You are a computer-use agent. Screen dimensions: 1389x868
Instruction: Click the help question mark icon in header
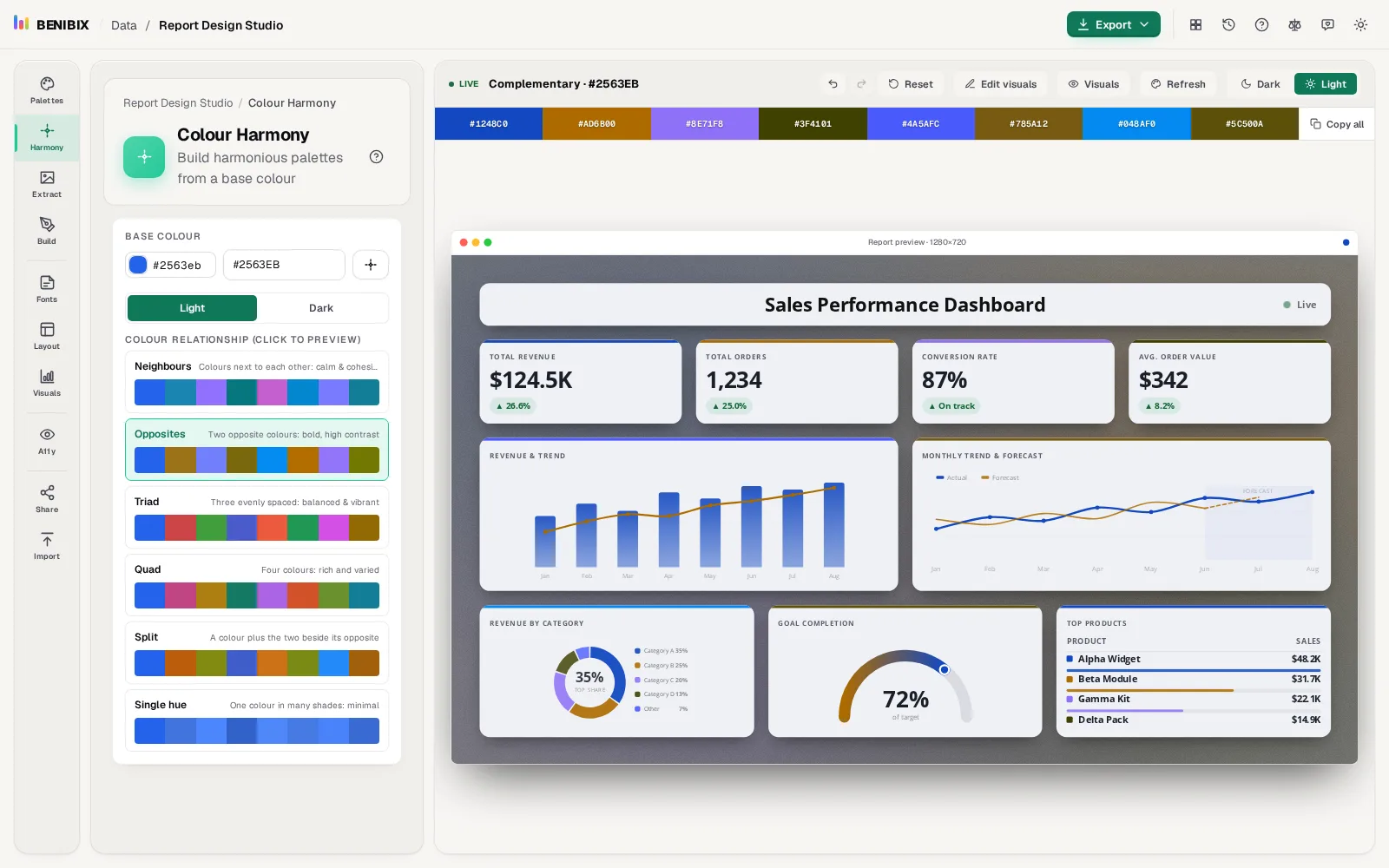[x=1261, y=25]
